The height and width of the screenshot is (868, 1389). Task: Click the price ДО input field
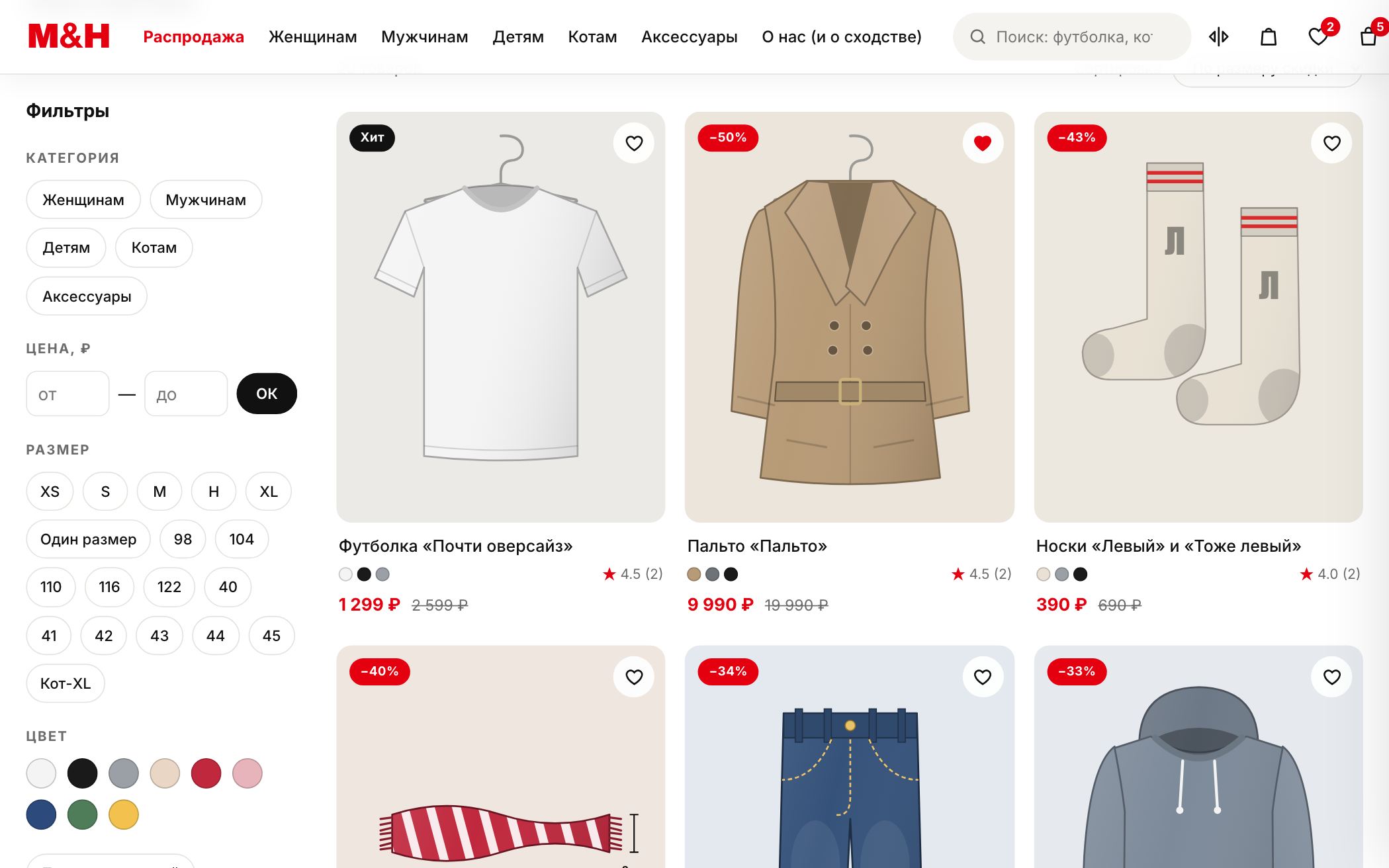coord(186,394)
